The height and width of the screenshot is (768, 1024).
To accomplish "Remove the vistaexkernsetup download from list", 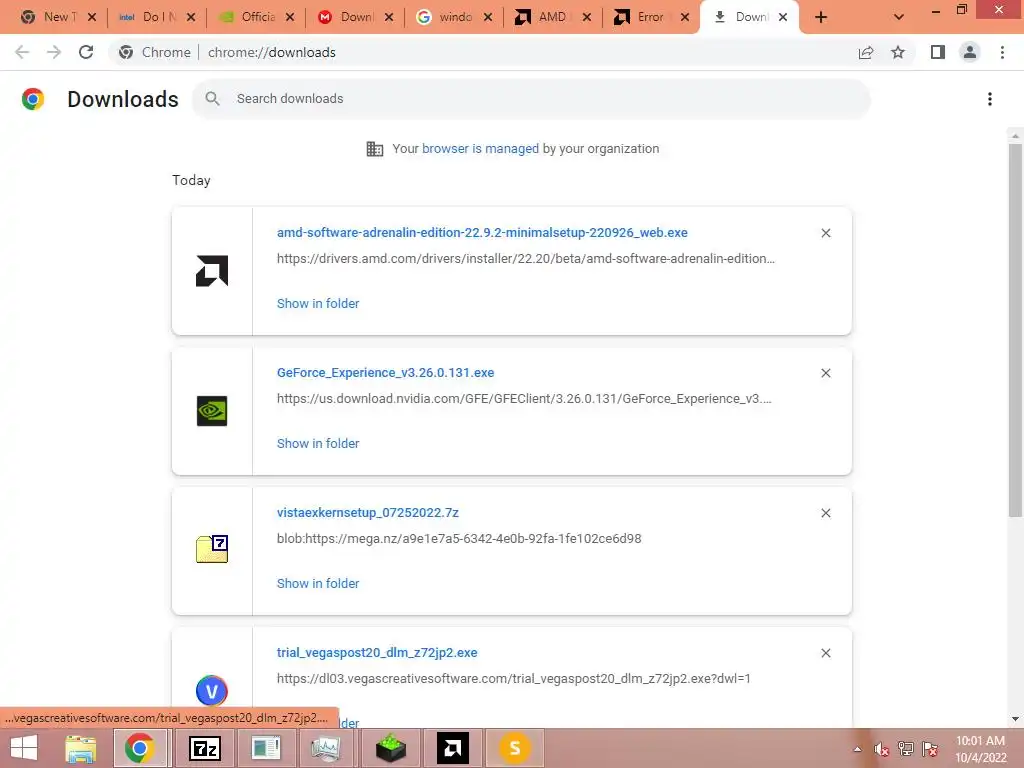I will [825, 513].
